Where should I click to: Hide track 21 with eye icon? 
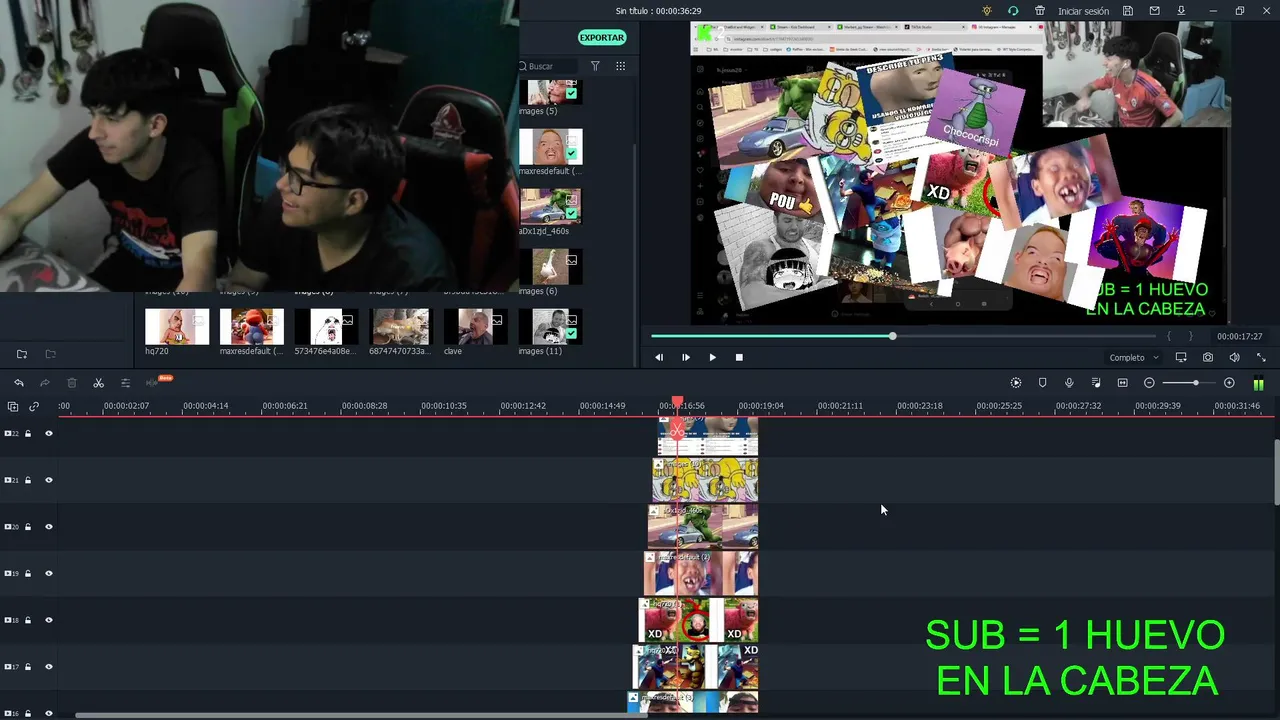[x=48, y=480]
